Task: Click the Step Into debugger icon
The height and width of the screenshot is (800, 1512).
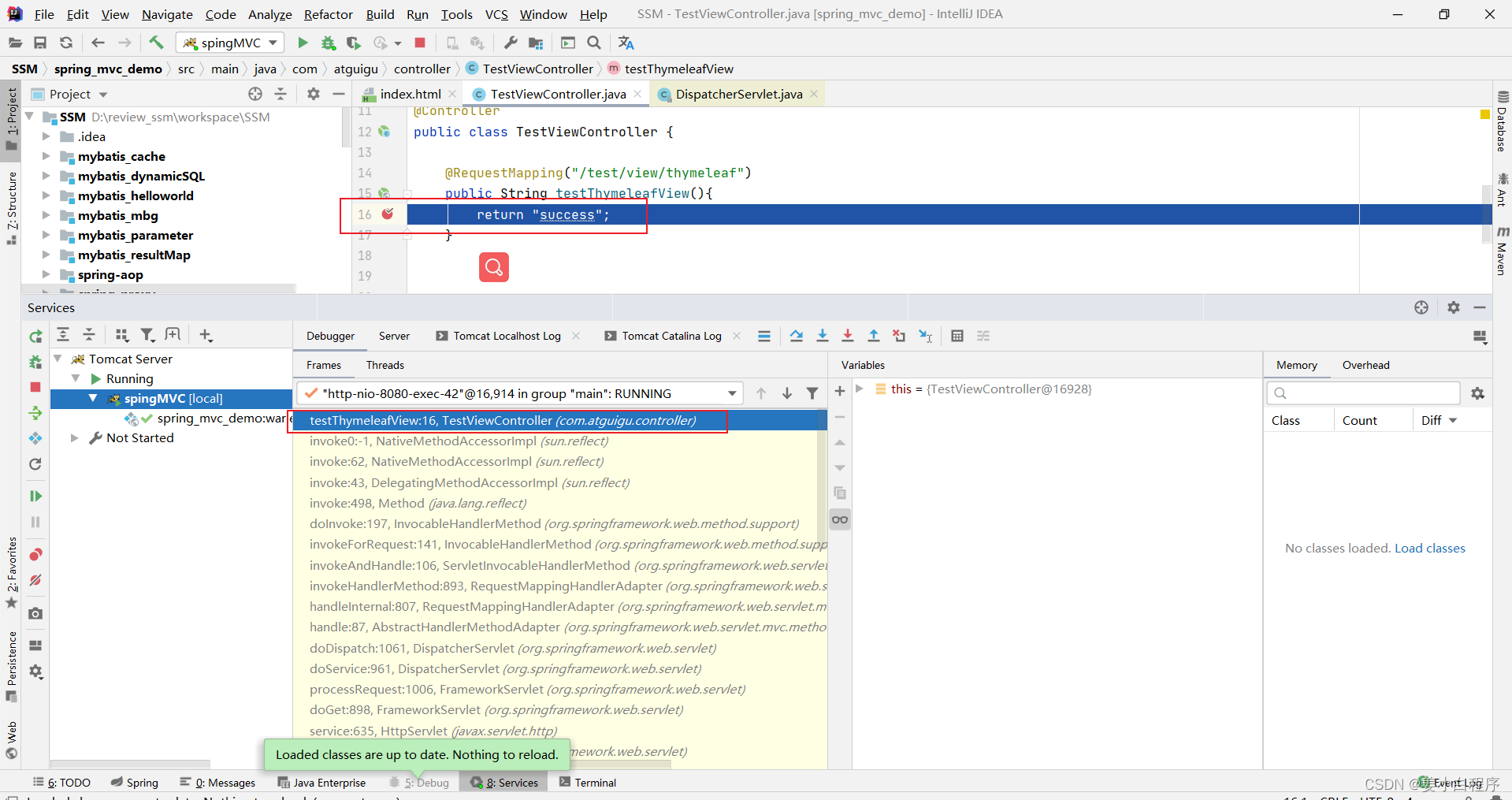Action: point(823,336)
